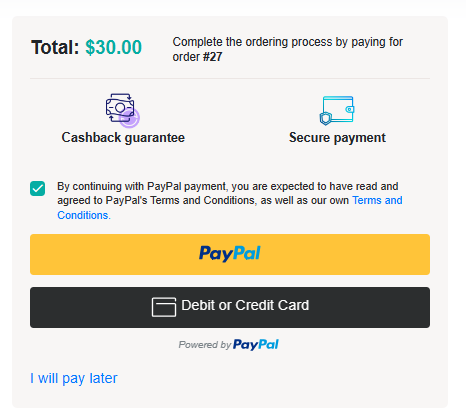Click the divider line below the total
The height and width of the screenshot is (418, 466).
pyautogui.click(x=230, y=79)
